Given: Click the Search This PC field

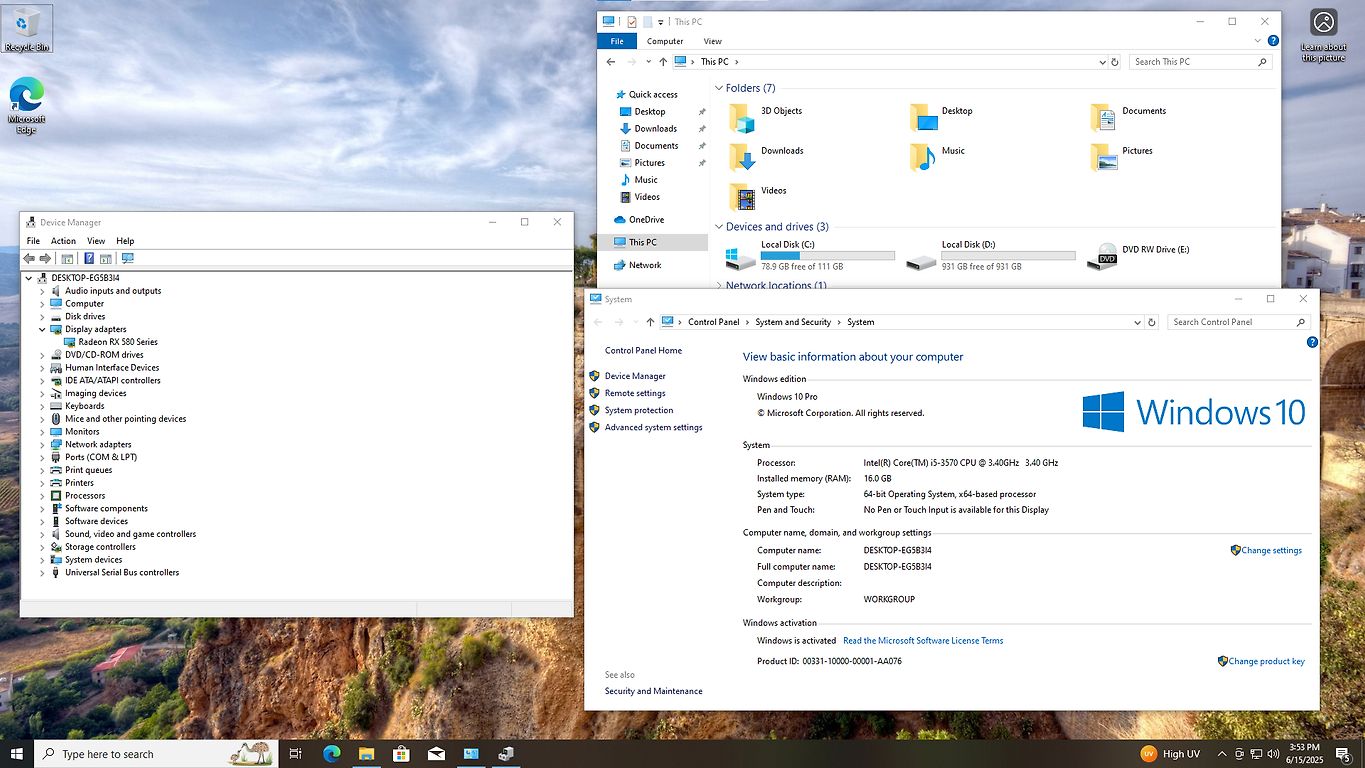Looking at the screenshot, I should point(1201,62).
